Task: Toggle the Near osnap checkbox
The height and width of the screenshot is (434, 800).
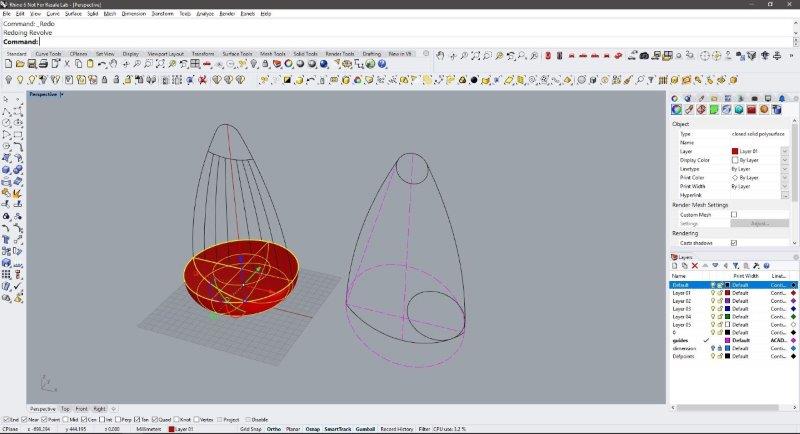Action: click(x=24, y=420)
